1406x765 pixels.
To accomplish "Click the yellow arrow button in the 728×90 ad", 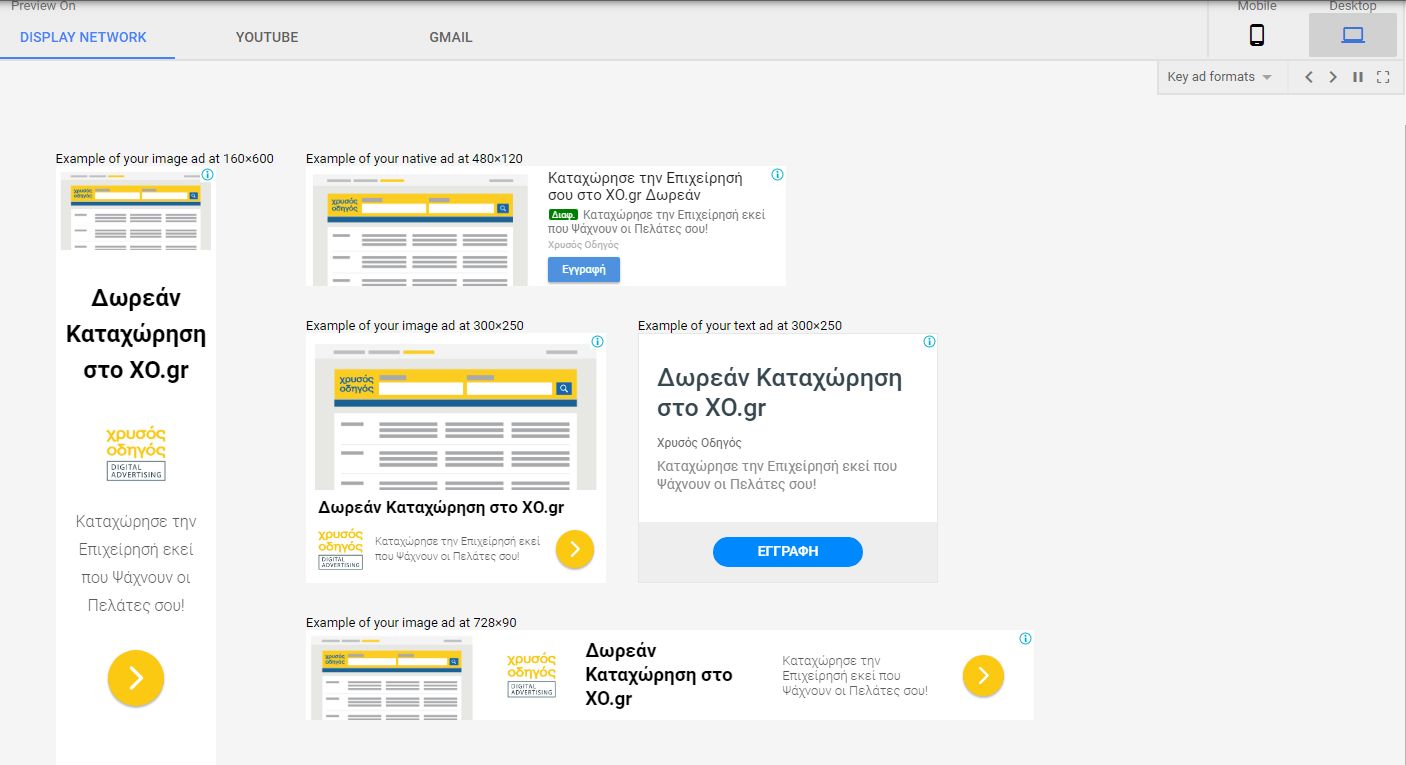I will (983, 676).
